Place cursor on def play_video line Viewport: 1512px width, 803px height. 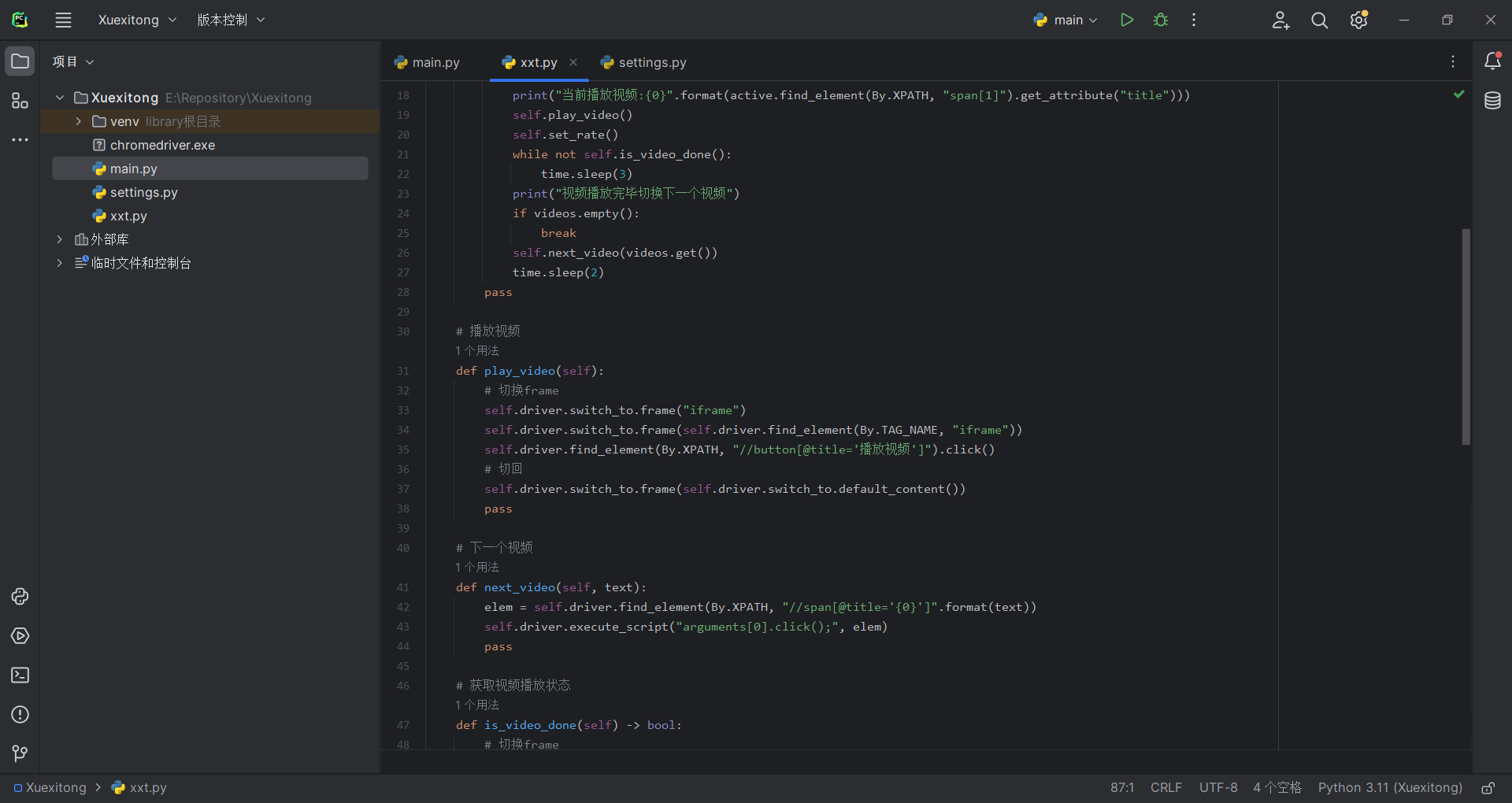click(x=530, y=371)
